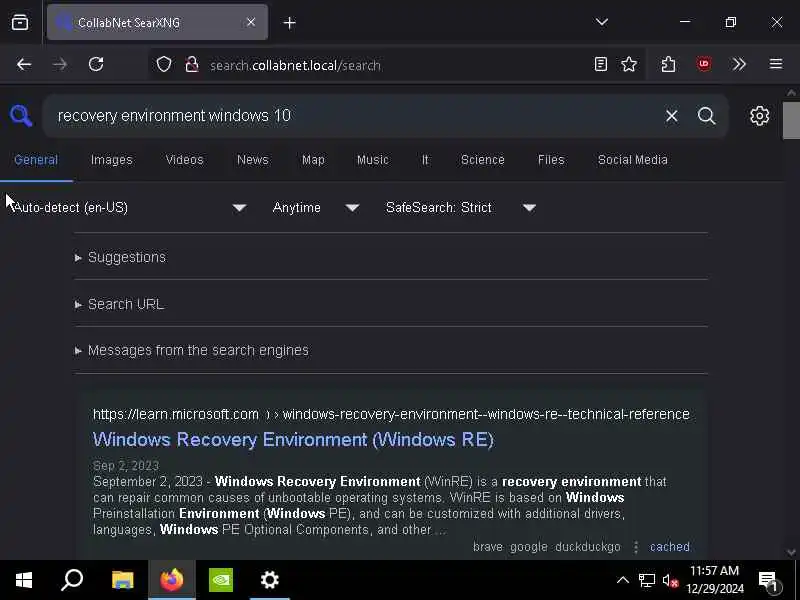Viewport: 800px width, 600px height.
Task: Switch to the Music tab
Action: 373,160
